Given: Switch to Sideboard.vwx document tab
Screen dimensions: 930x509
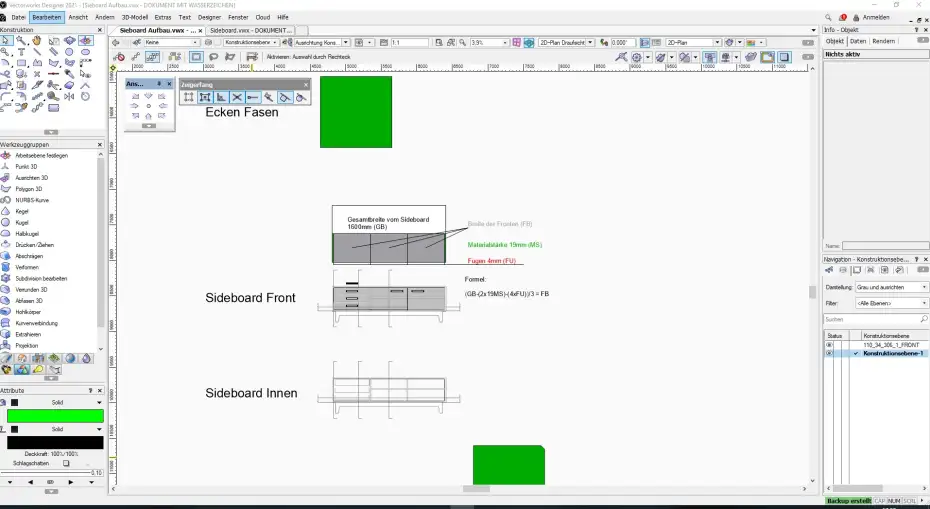Looking at the screenshot, I should [251, 30].
